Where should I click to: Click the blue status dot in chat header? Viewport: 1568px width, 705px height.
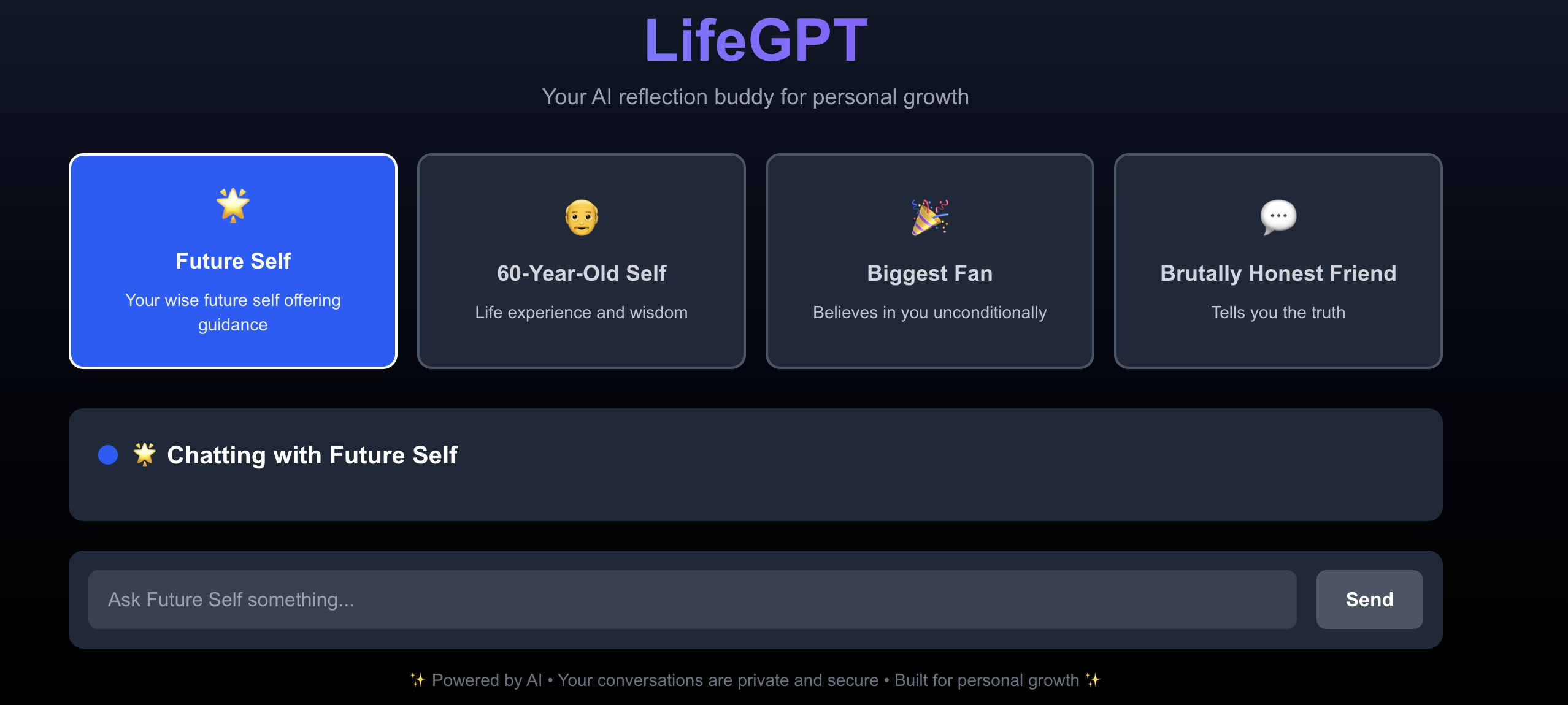click(x=107, y=454)
